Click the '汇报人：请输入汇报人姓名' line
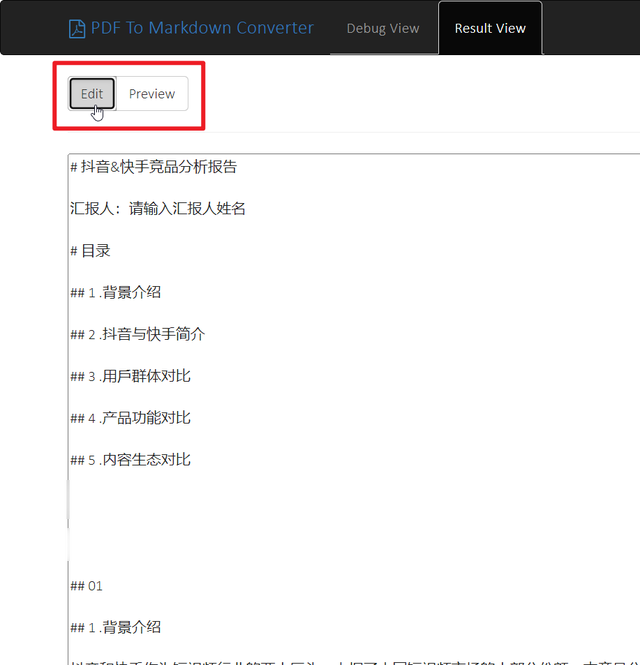This screenshot has width=640, height=665. pos(158,209)
